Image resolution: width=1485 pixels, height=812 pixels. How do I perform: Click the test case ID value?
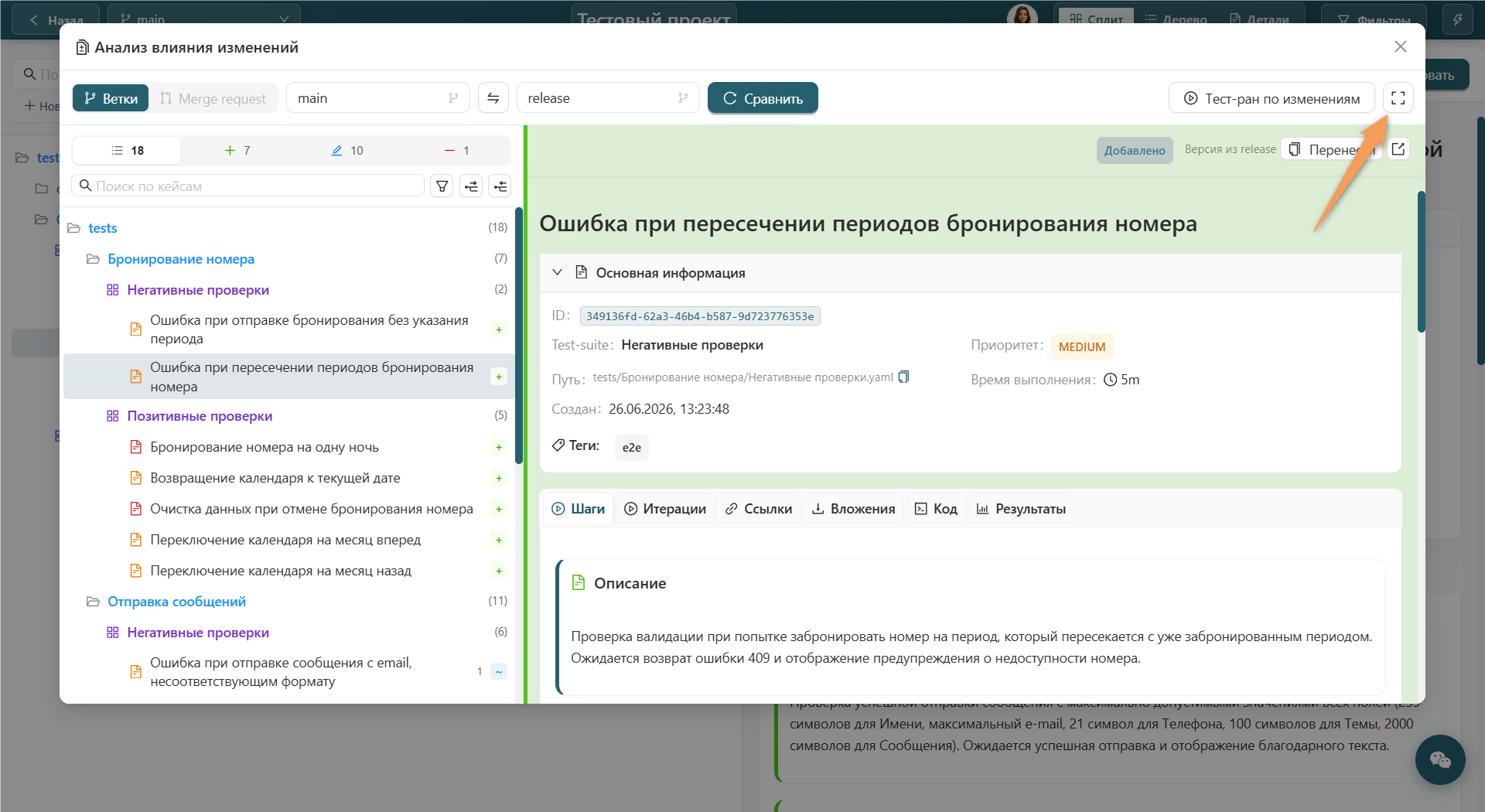(700, 316)
